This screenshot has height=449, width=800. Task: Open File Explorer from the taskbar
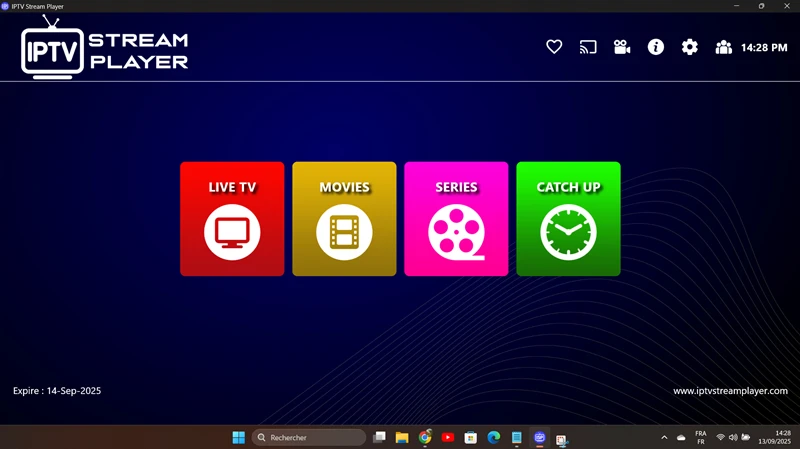click(402, 437)
